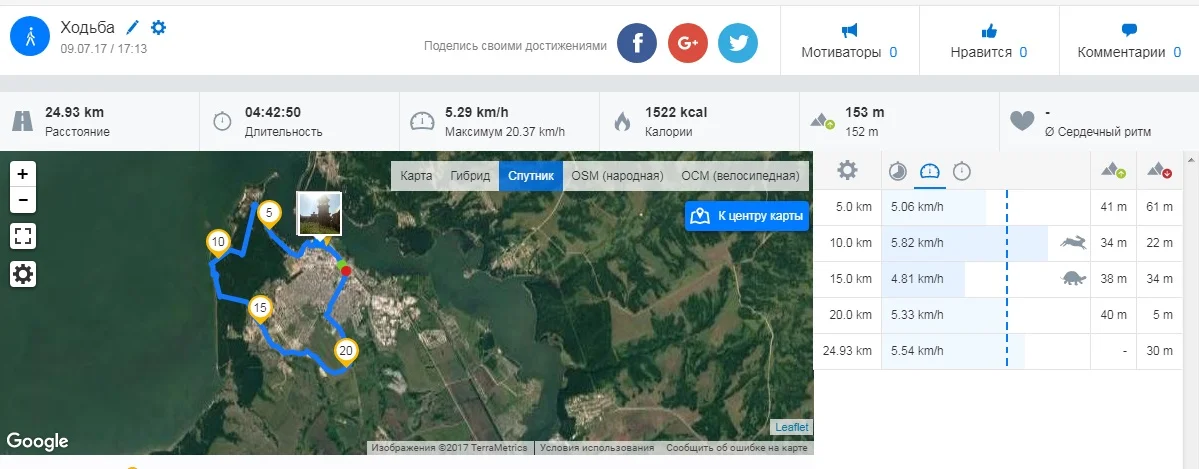Switch map to Гибрид view
Screen dimensions: 1199x469
(470, 176)
